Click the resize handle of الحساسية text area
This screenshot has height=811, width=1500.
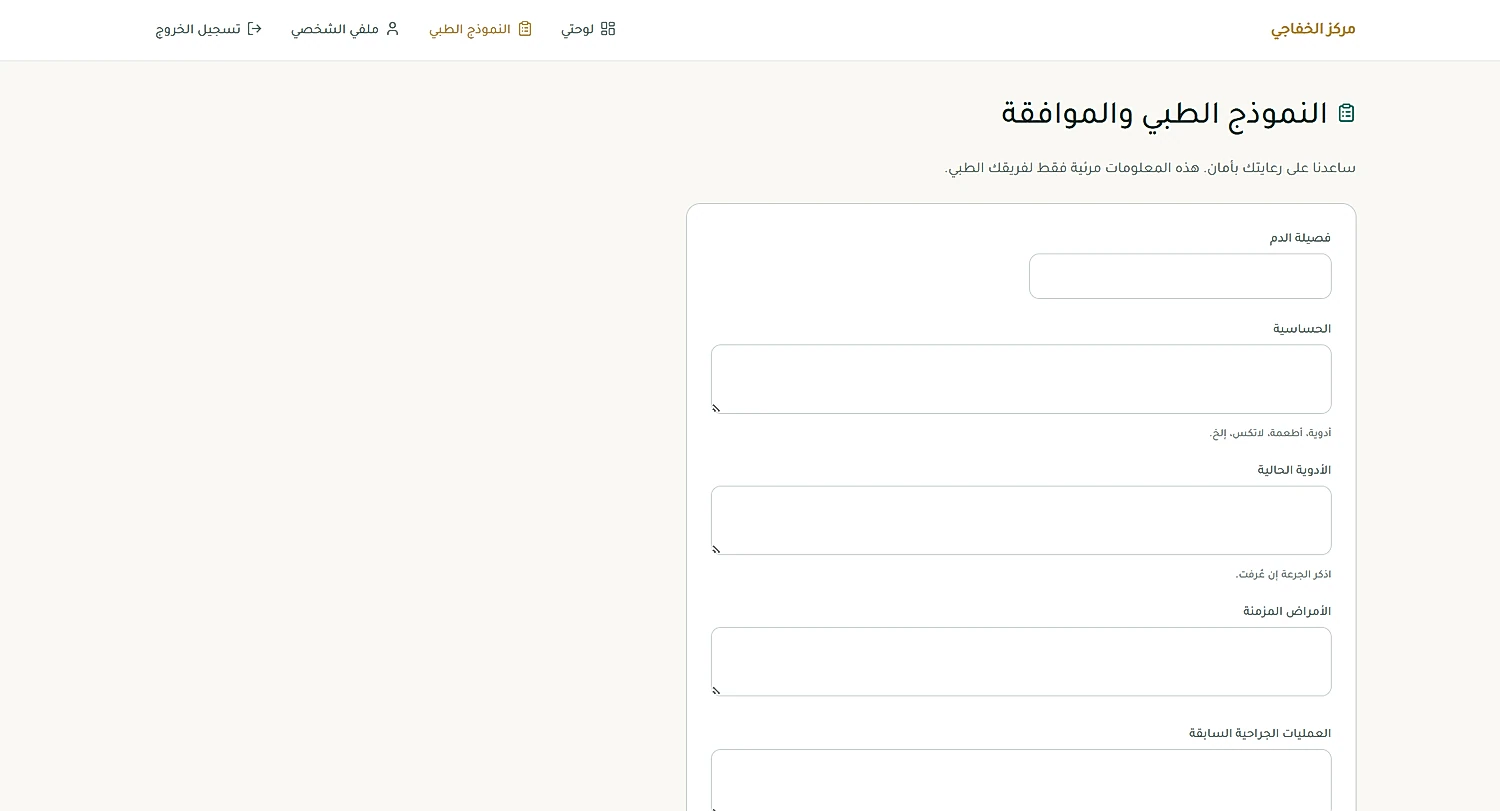716,408
